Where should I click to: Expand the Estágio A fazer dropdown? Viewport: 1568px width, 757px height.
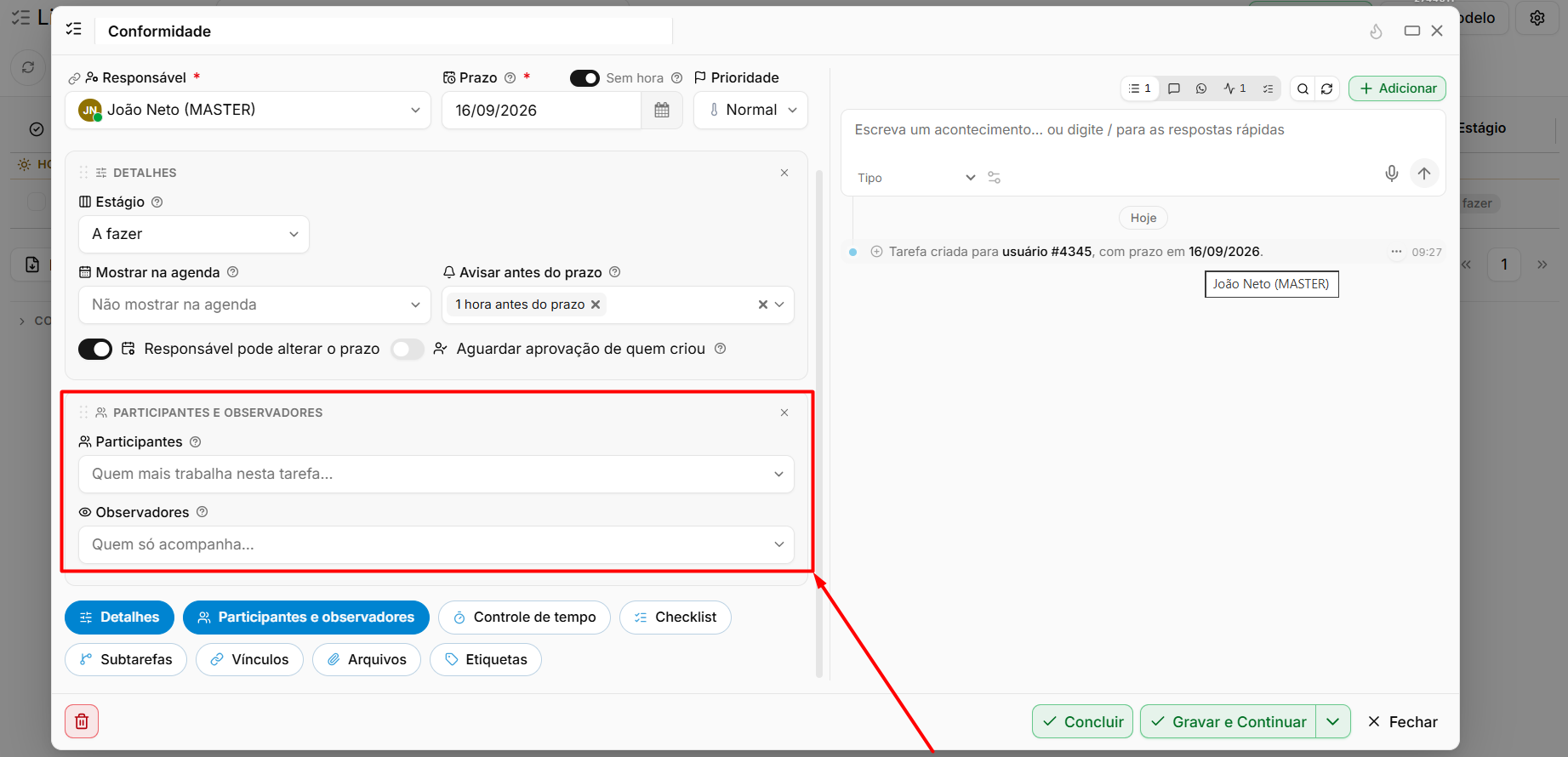[x=194, y=234]
